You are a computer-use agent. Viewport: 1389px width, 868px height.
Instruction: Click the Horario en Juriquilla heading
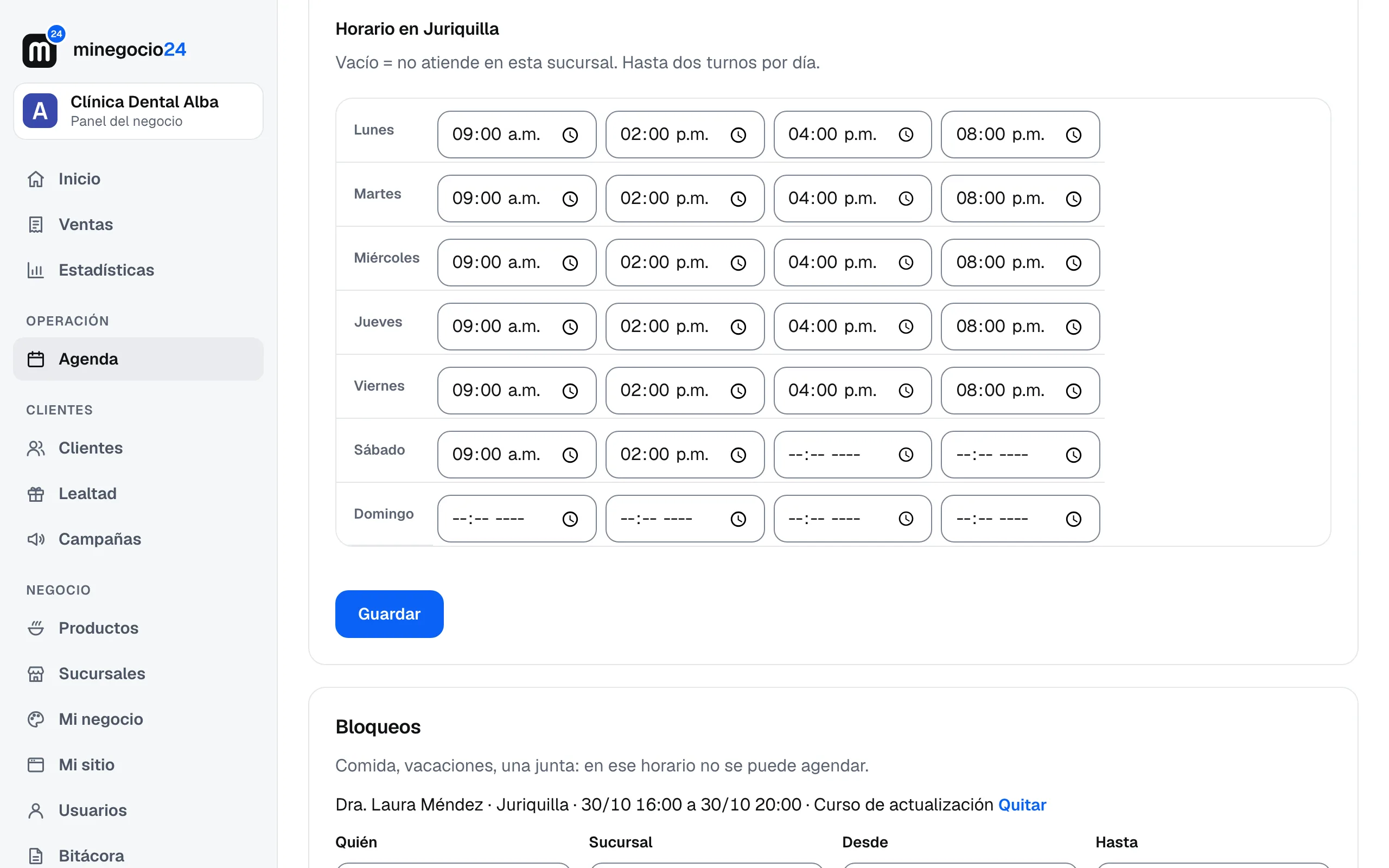(x=417, y=29)
